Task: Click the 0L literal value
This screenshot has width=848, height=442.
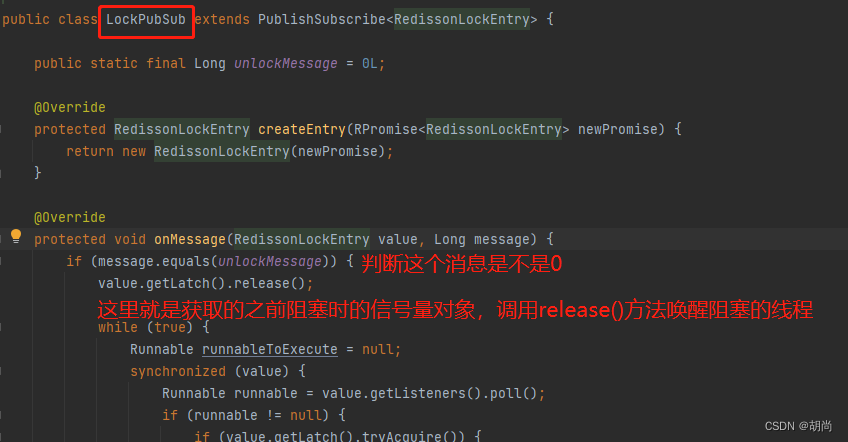Action: pos(370,63)
